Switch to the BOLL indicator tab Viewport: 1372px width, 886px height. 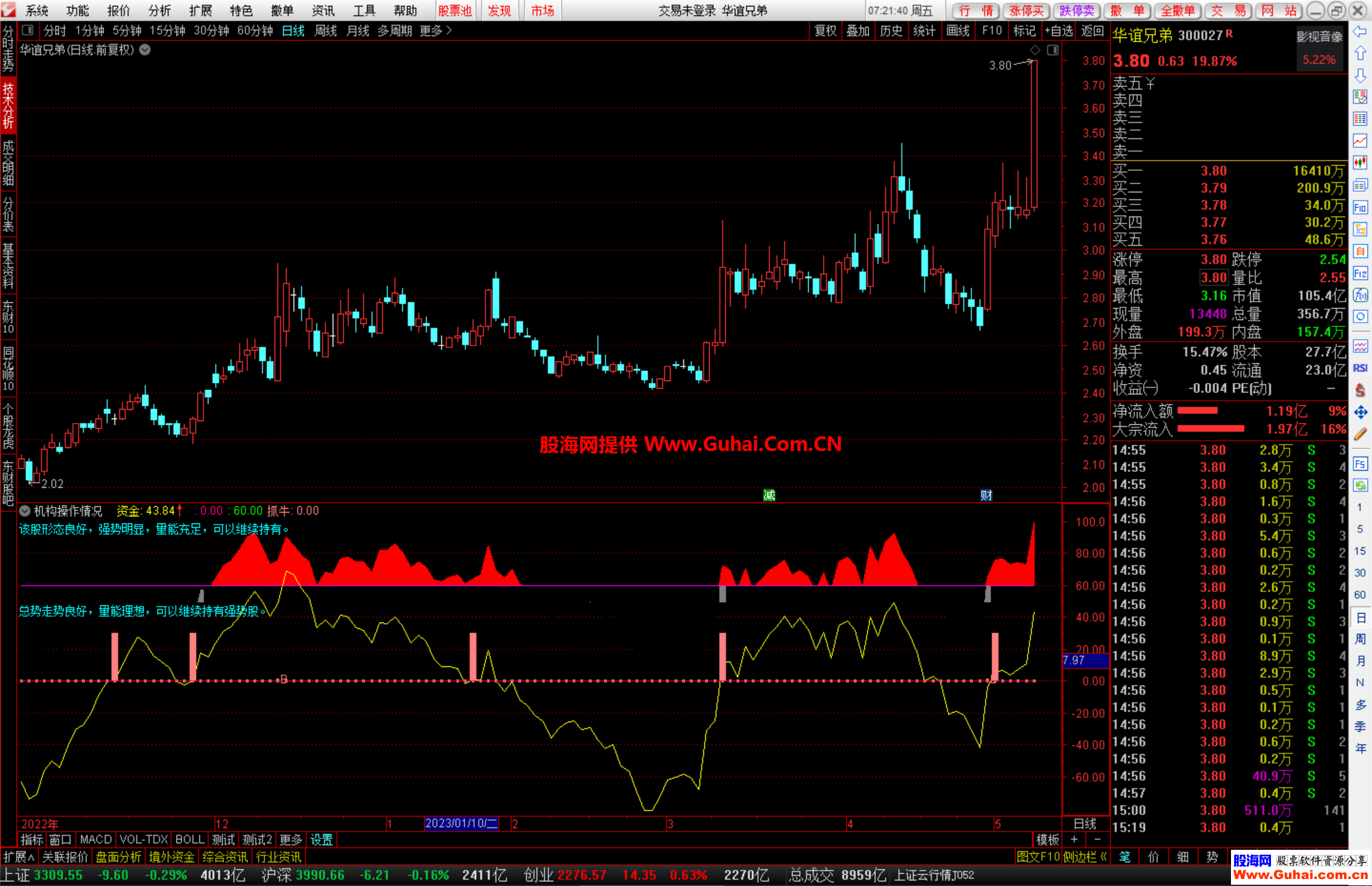coord(189,840)
